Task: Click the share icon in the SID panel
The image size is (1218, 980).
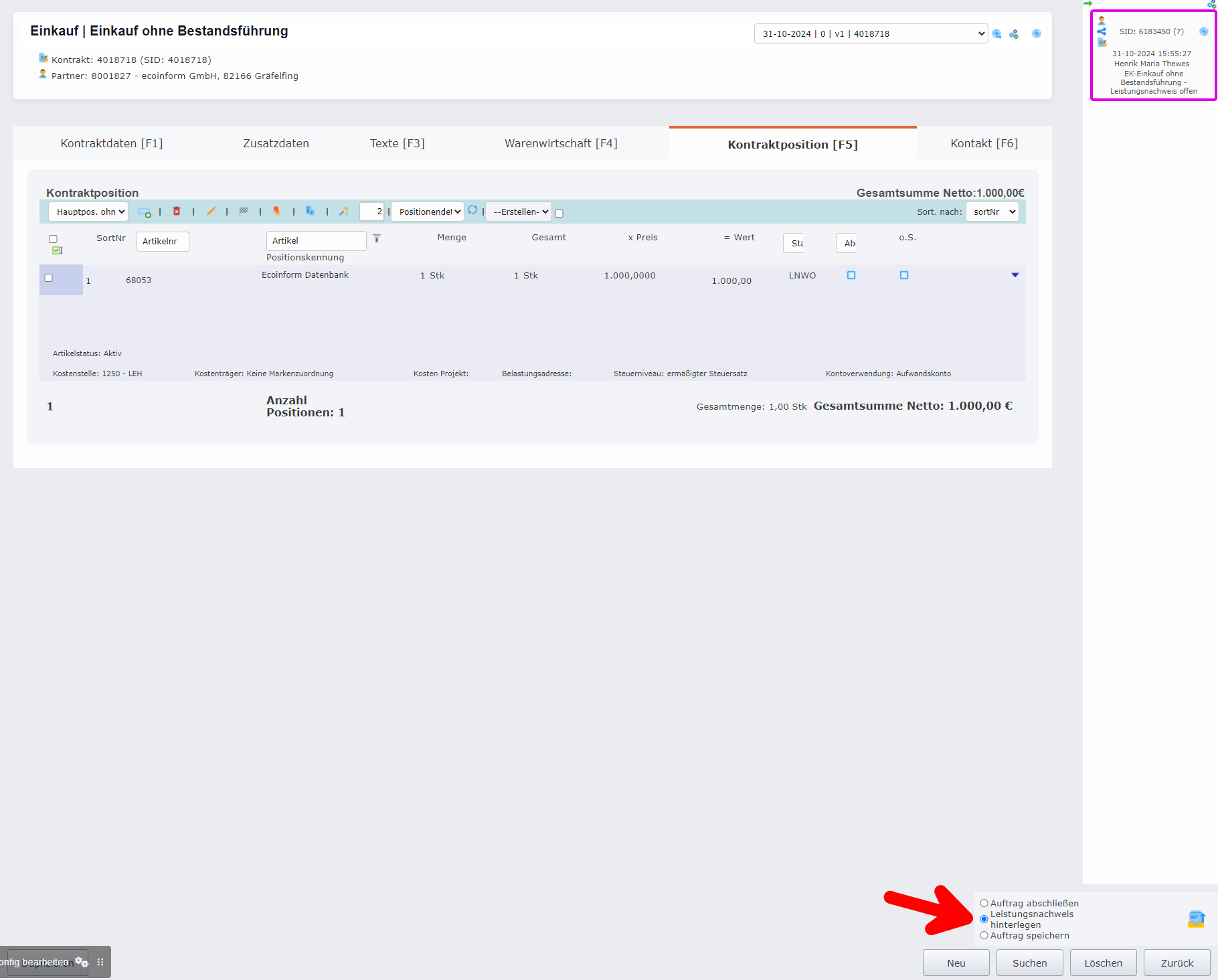Action: point(1102,31)
